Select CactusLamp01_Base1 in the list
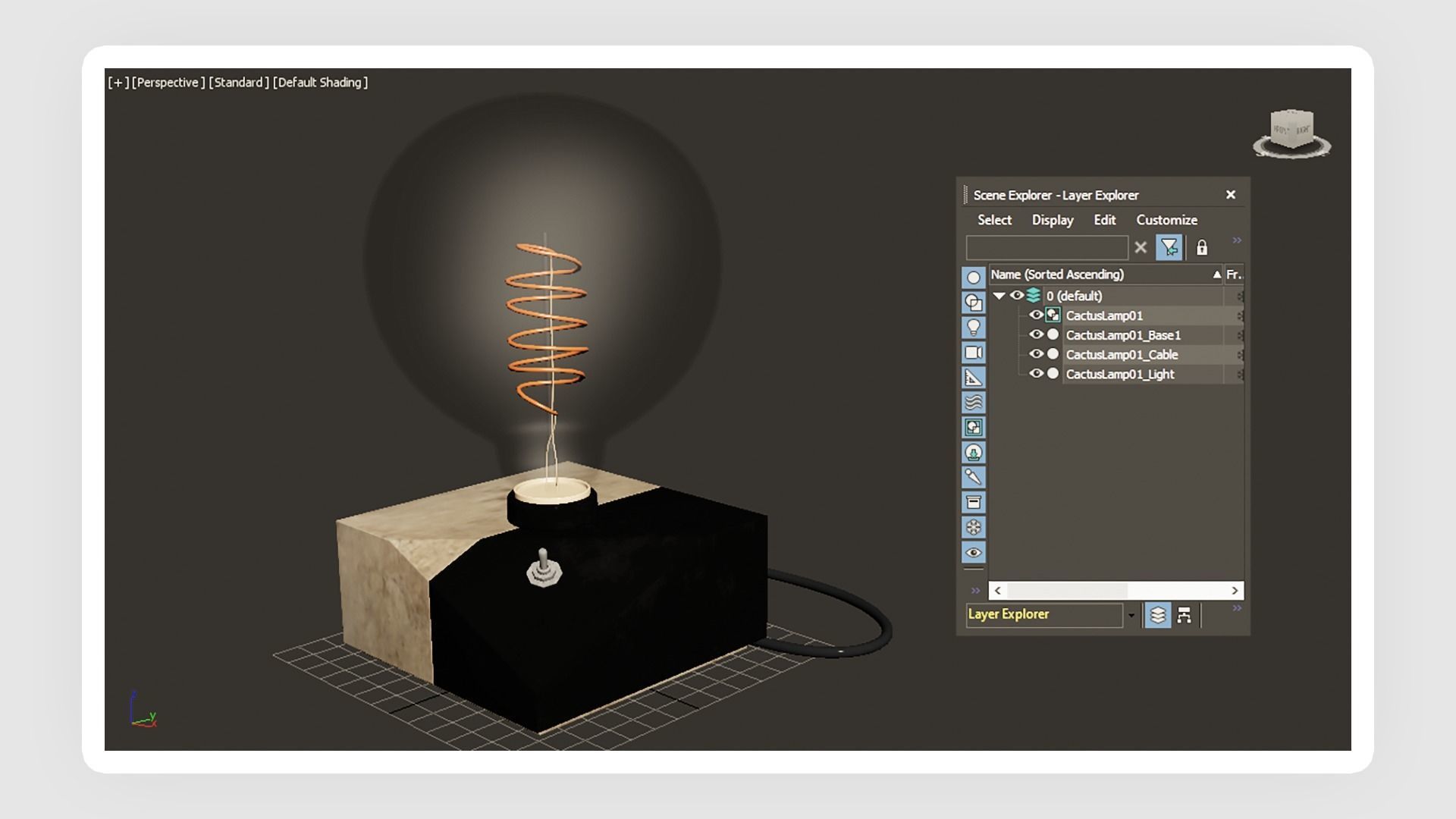Screen dimensions: 1456x819 pos(1122,335)
